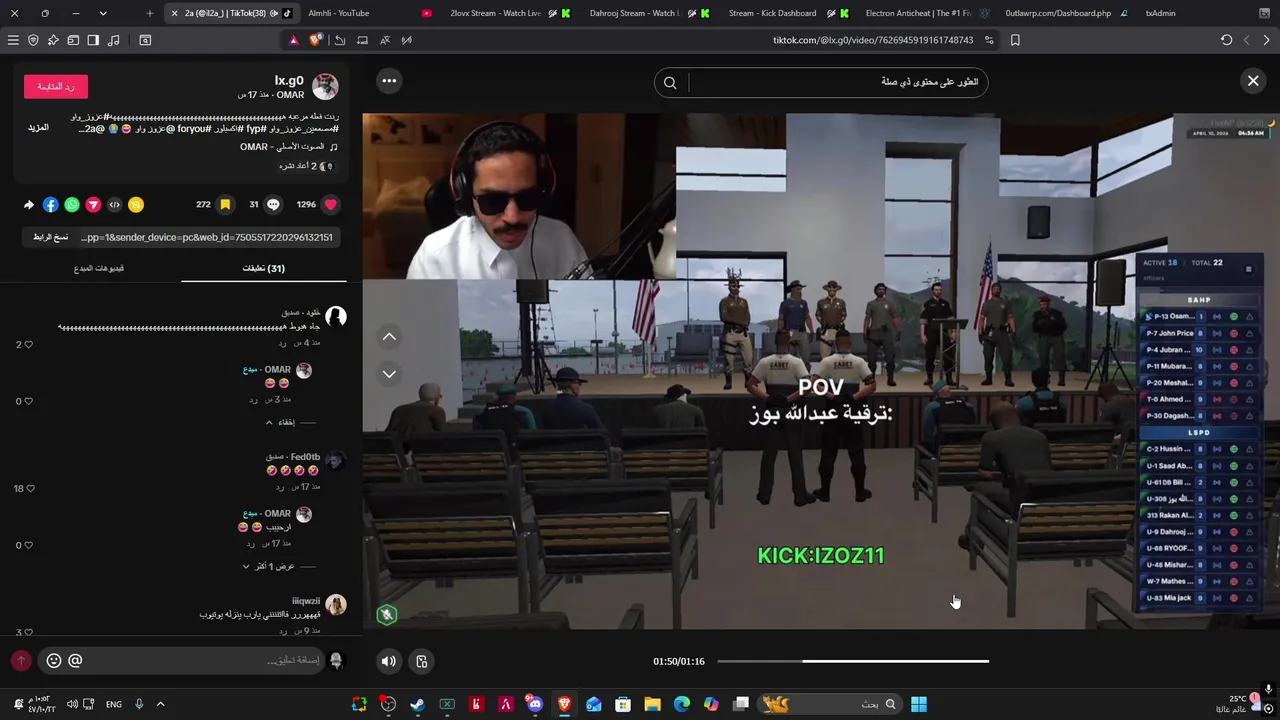The height and width of the screenshot is (720, 1280).
Task: Repost video with yellow repost icon
Action: point(136,205)
